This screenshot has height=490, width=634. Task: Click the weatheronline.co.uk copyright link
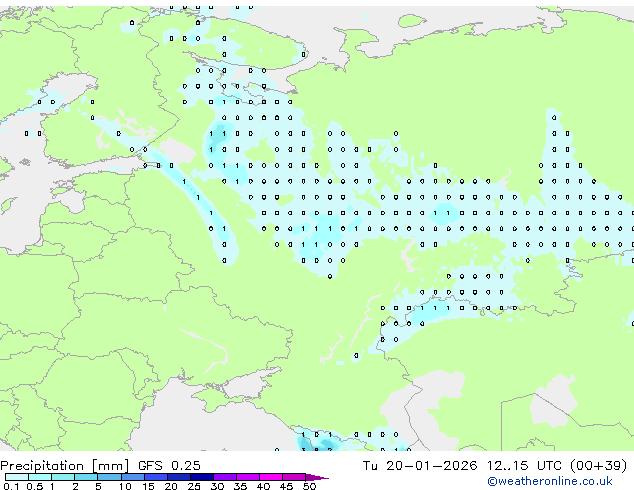click(x=550, y=481)
